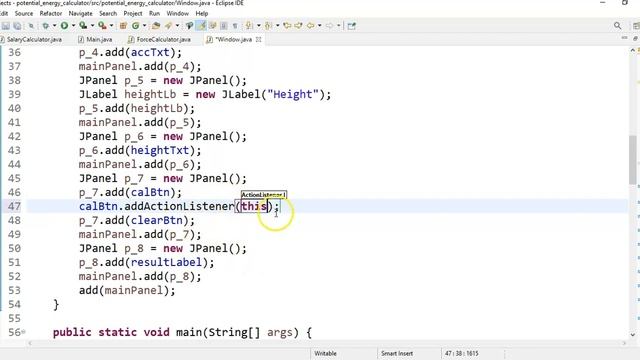640x360 pixels.
Task: Close the *Window.java editor tab
Action: (x=258, y=40)
